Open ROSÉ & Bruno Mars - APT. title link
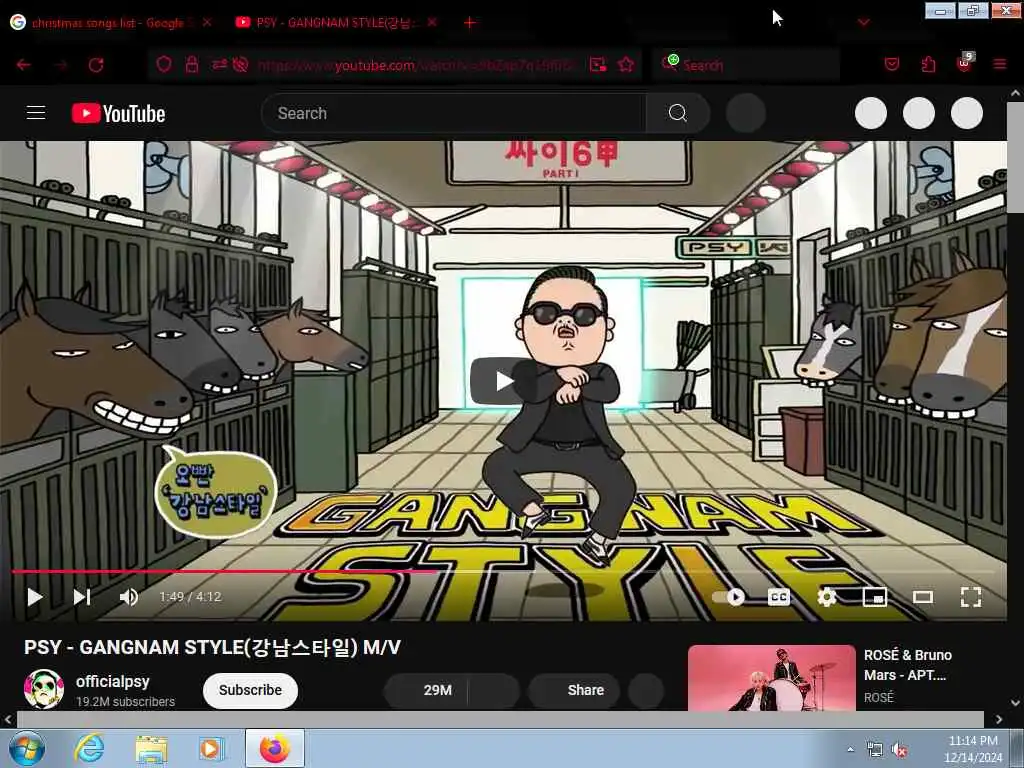The image size is (1024, 768). [907, 665]
